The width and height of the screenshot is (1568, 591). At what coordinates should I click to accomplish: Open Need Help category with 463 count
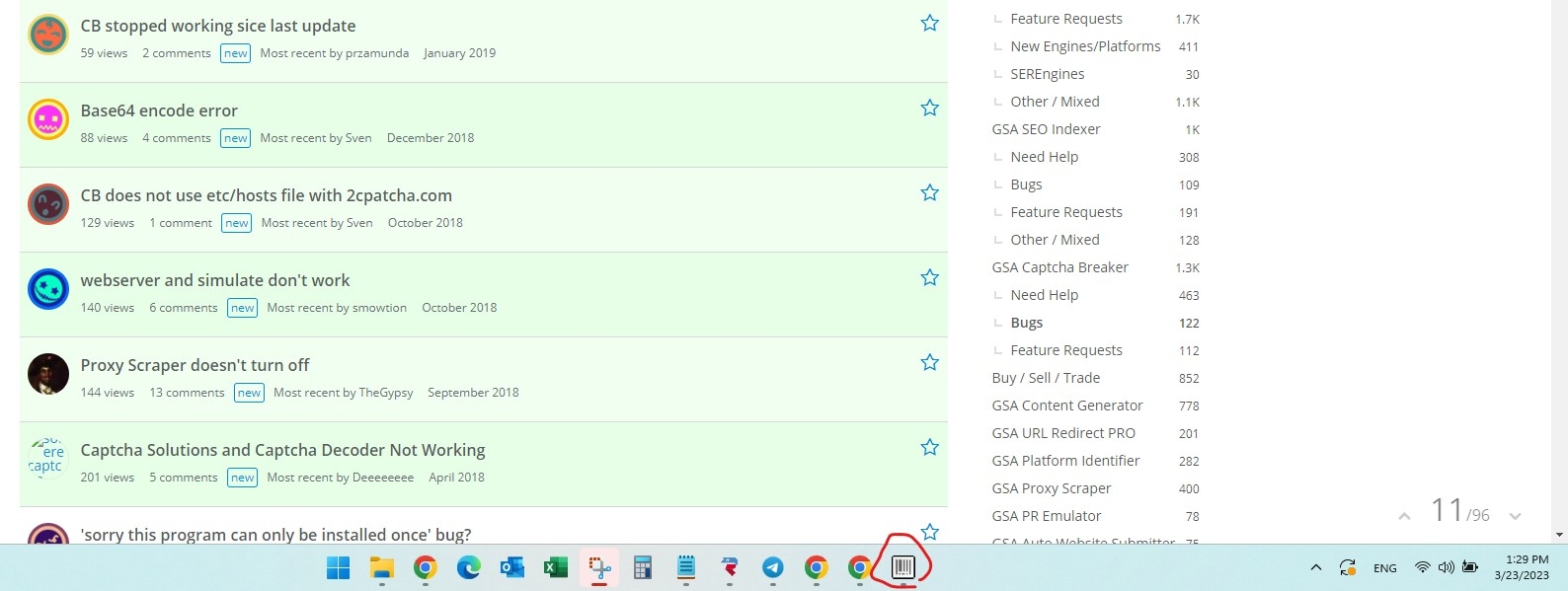click(1045, 295)
